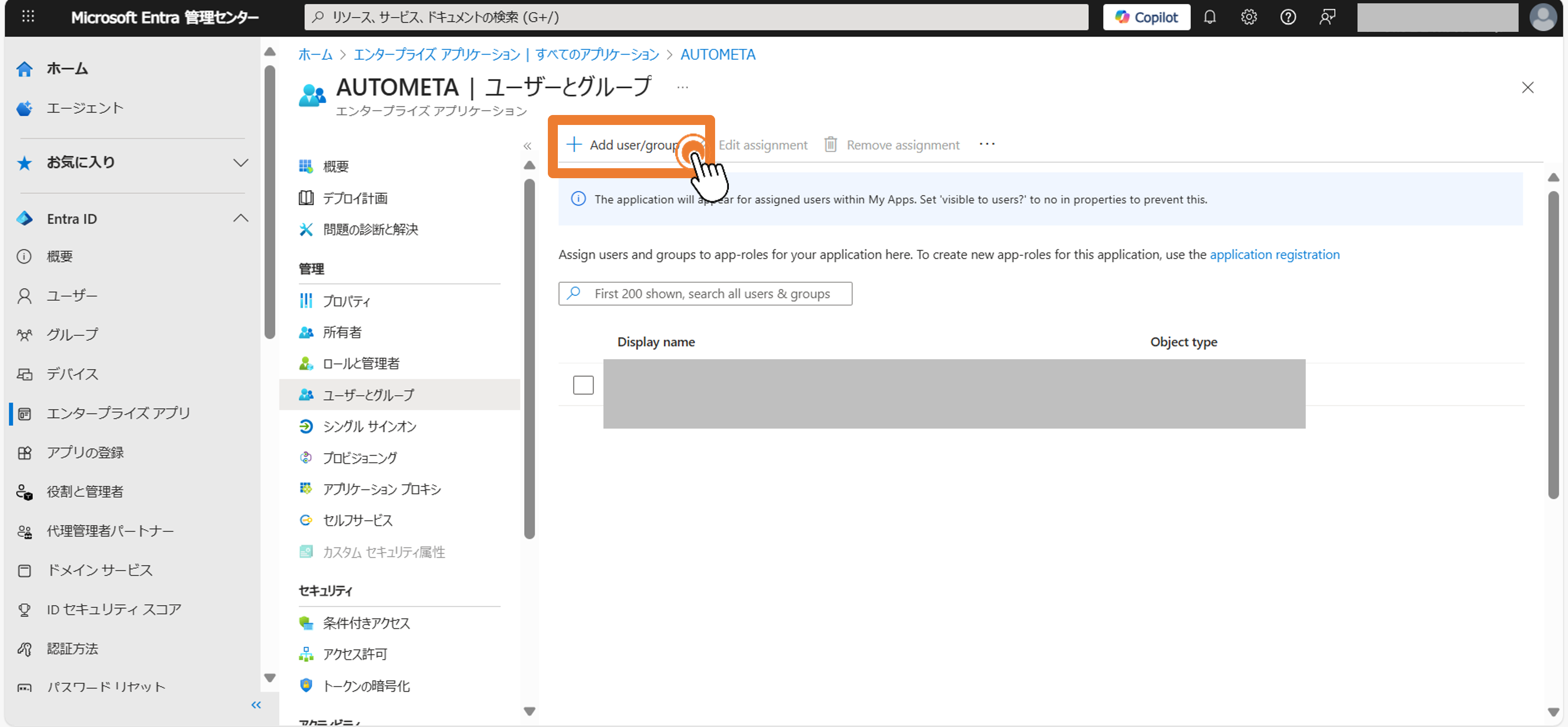Viewport: 1568px width, 727px height.
Task: Click ホーム breadcrumb link
Action: 315,55
